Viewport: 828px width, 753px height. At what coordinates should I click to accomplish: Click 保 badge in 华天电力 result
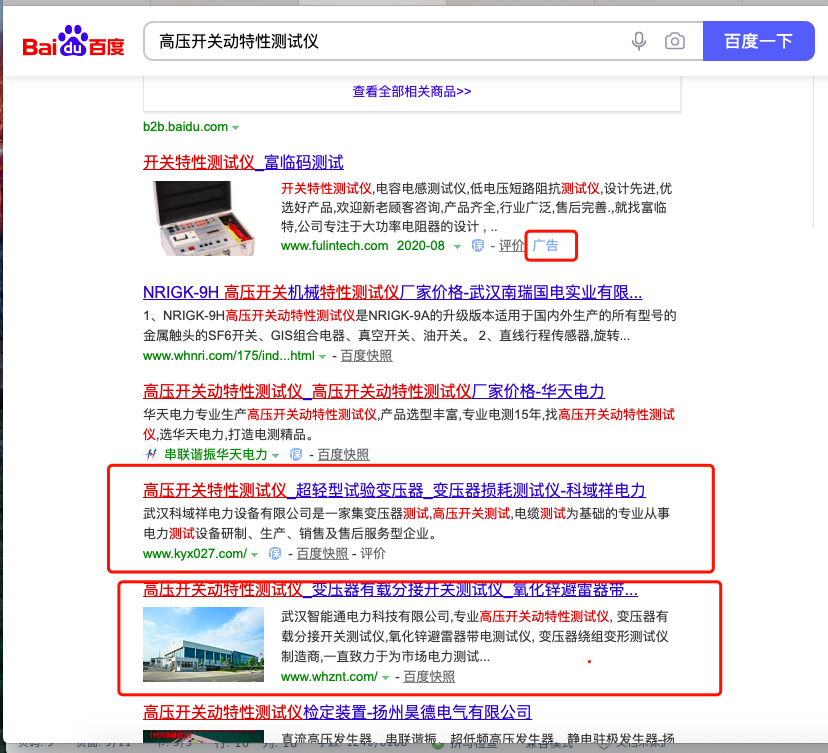(x=296, y=454)
